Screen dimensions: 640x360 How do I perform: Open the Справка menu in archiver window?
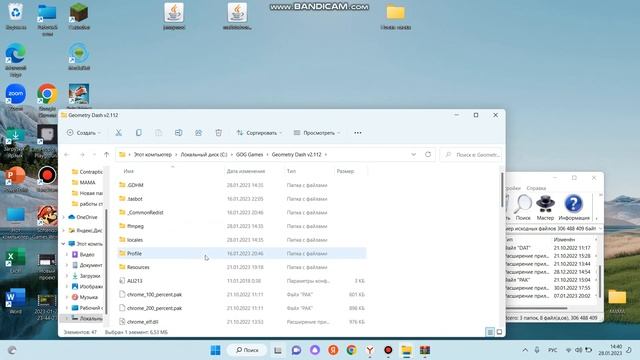point(536,188)
